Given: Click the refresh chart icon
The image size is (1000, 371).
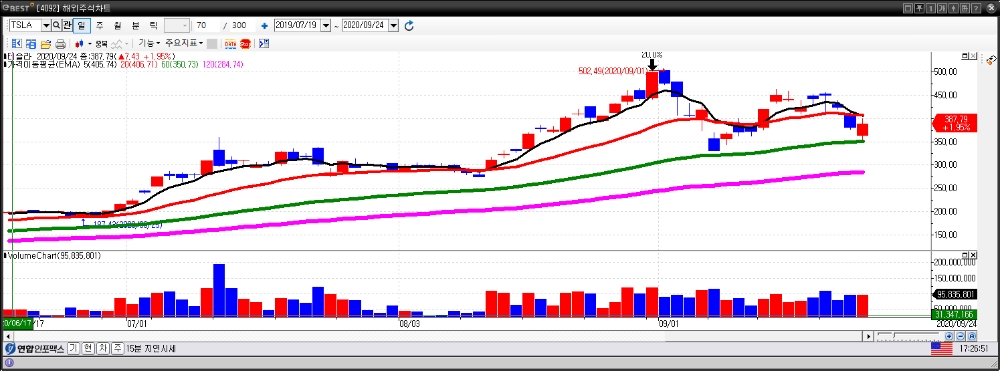Looking at the screenshot, I should tap(409, 25).
